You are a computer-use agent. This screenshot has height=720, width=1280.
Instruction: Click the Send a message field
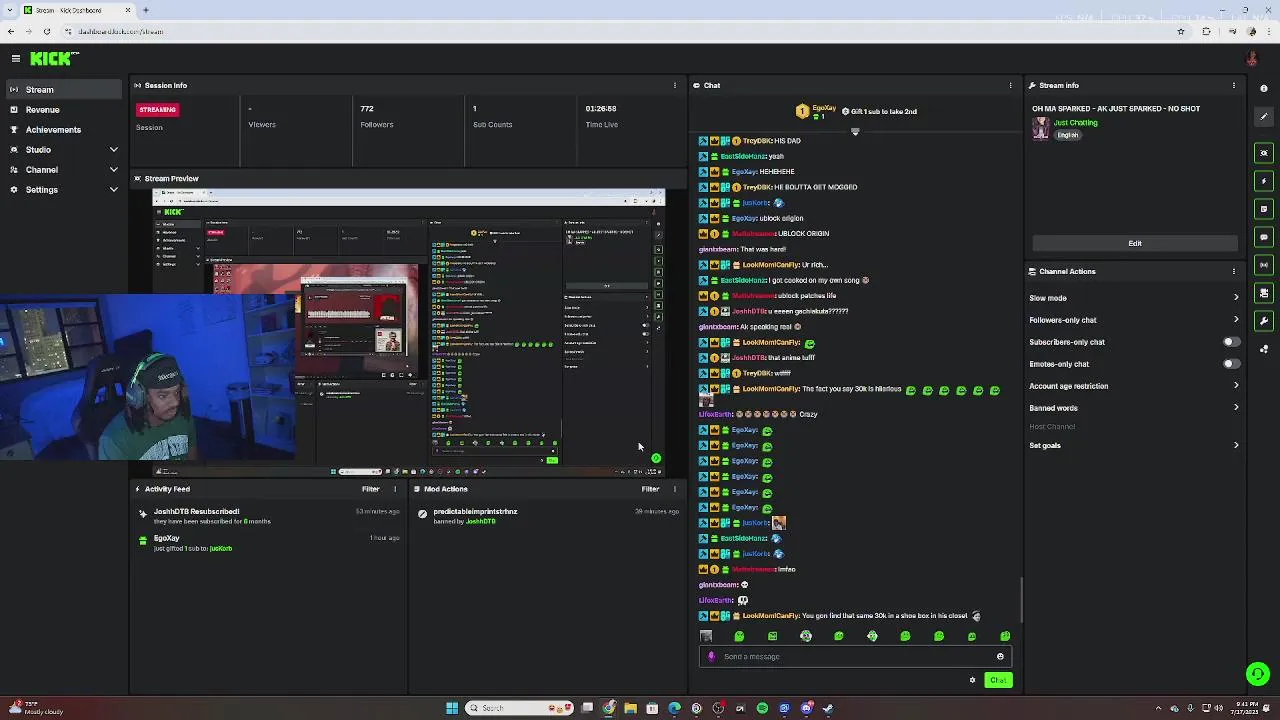(855, 657)
